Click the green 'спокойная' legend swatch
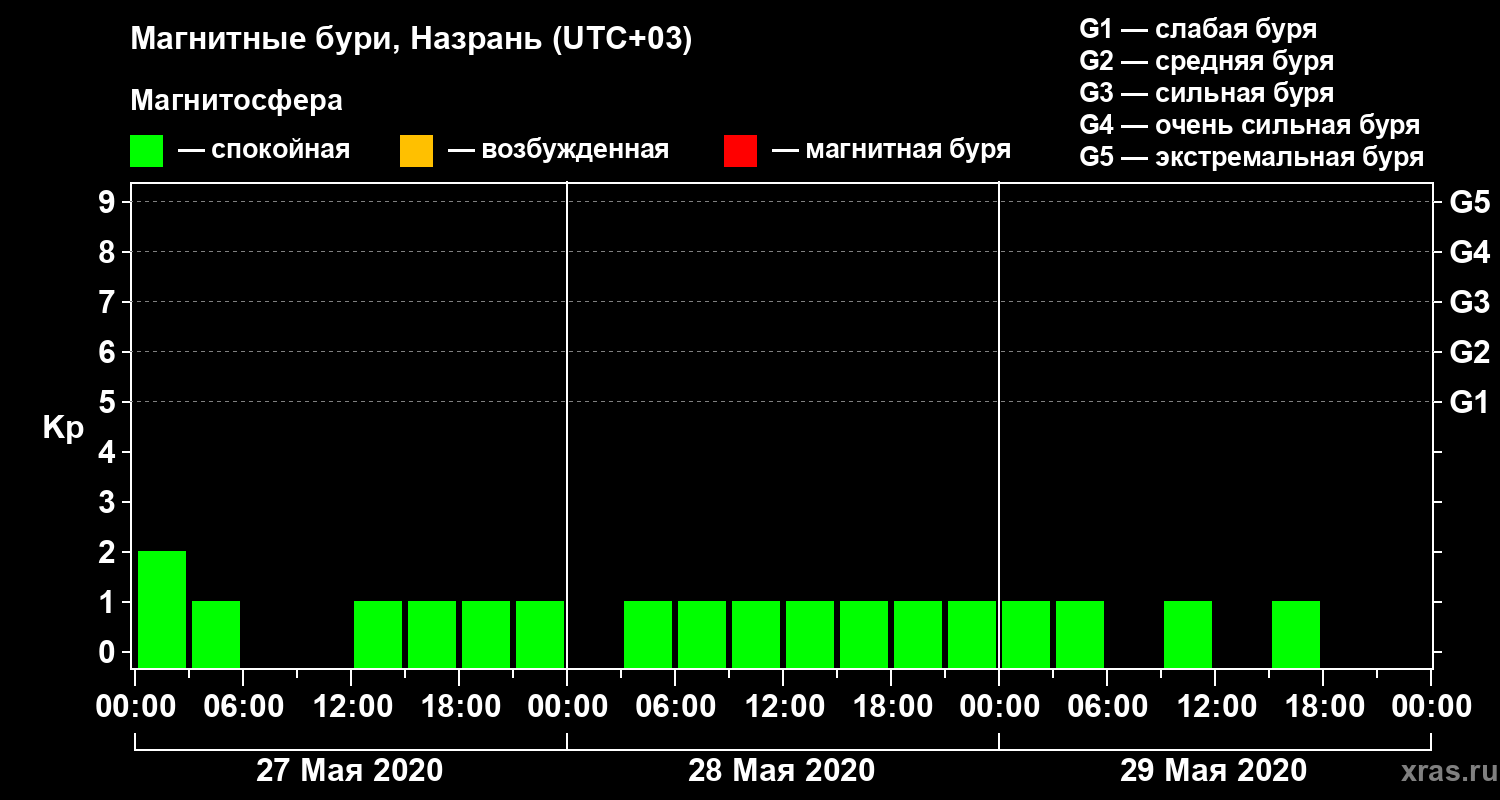Image resolution: width=1500 pixels, height=800 pixels. click(146, 151)
